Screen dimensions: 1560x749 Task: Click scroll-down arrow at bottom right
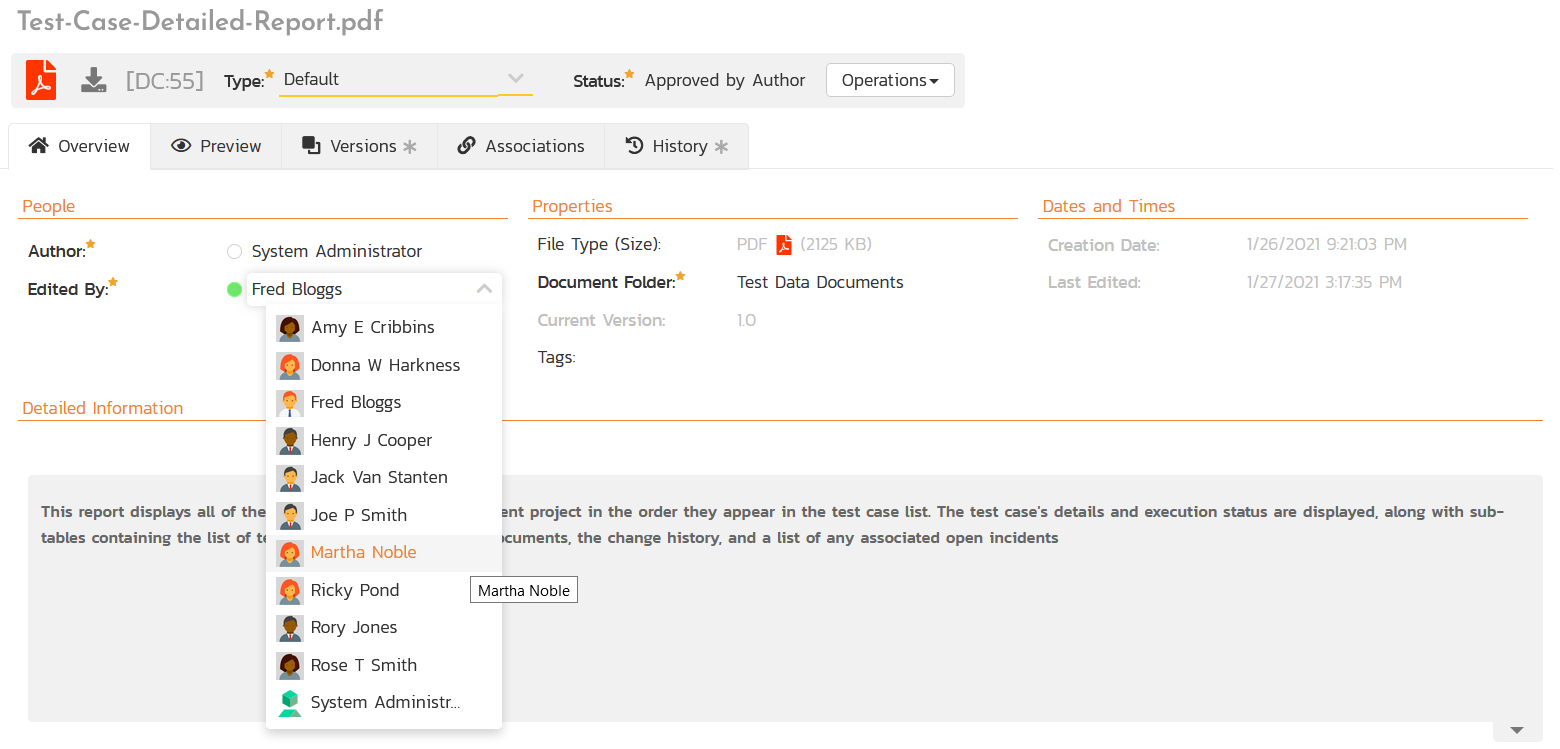click(x=1516, y=731)
